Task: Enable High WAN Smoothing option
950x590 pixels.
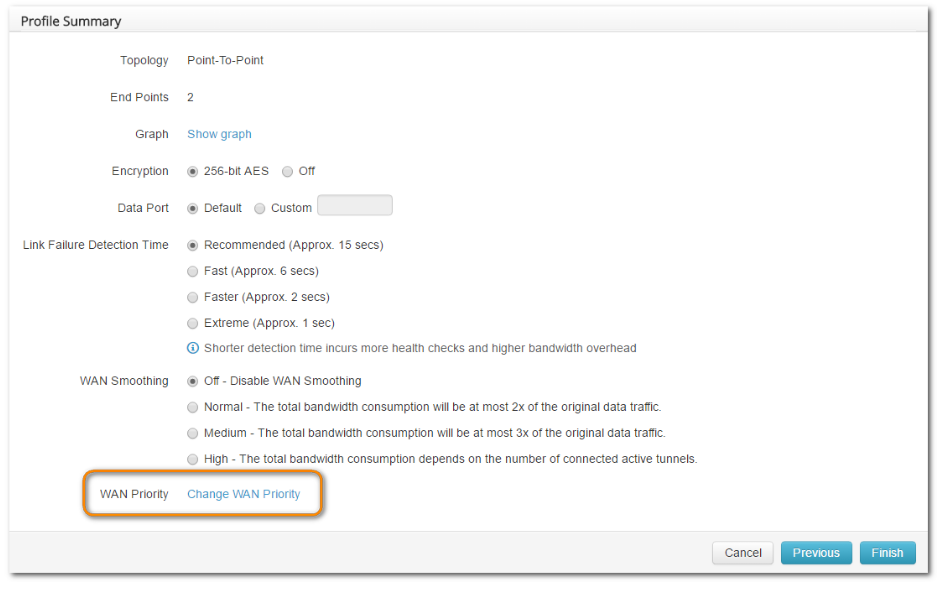Action: (x=193, y=459)
